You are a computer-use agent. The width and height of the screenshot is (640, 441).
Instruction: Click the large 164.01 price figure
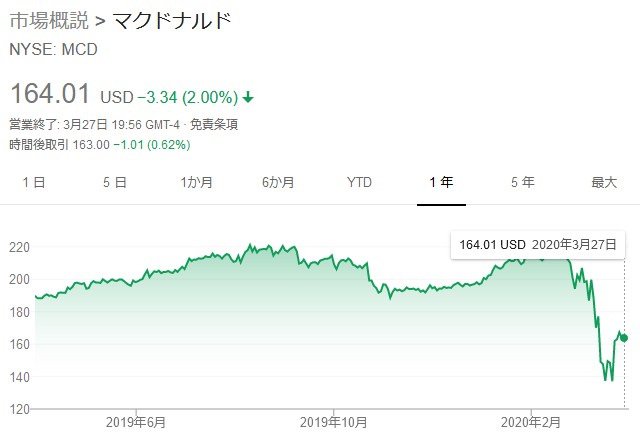(51, 95)
